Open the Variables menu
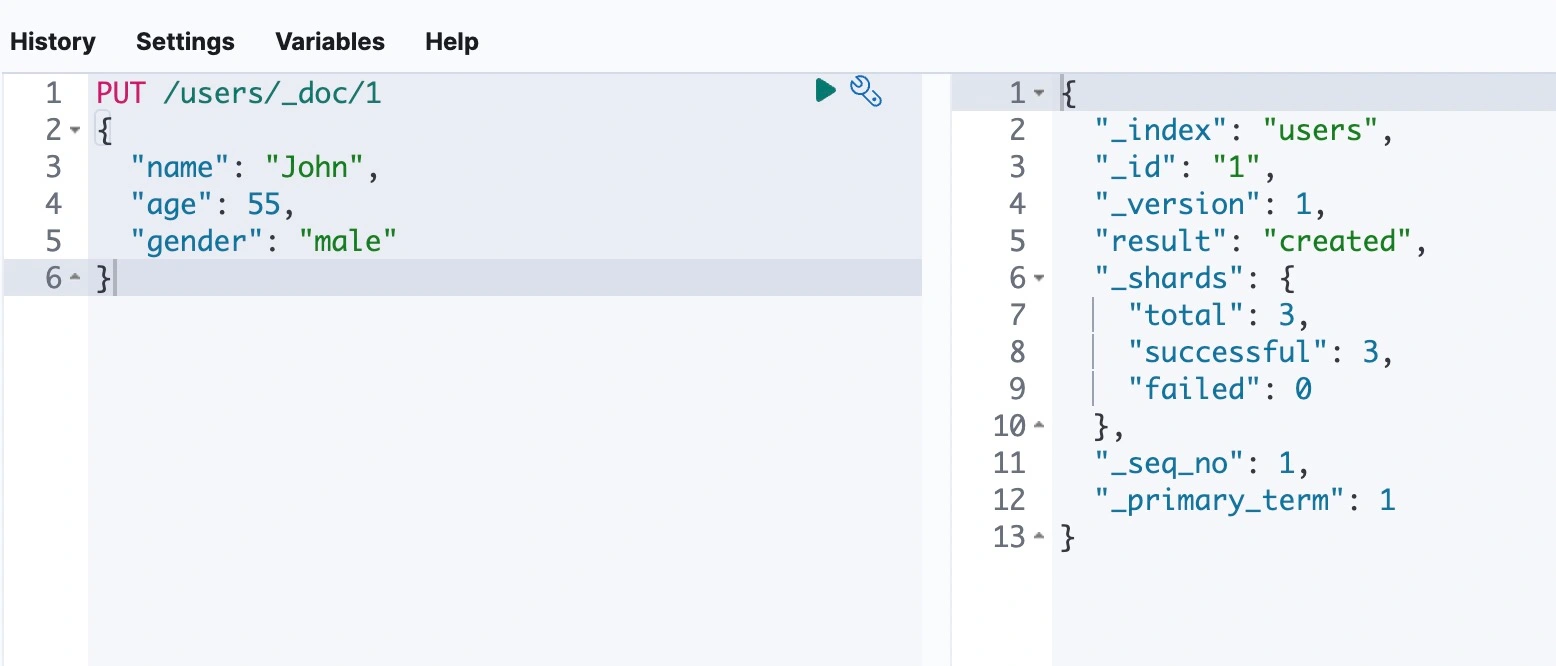 (x=330, y=42)
